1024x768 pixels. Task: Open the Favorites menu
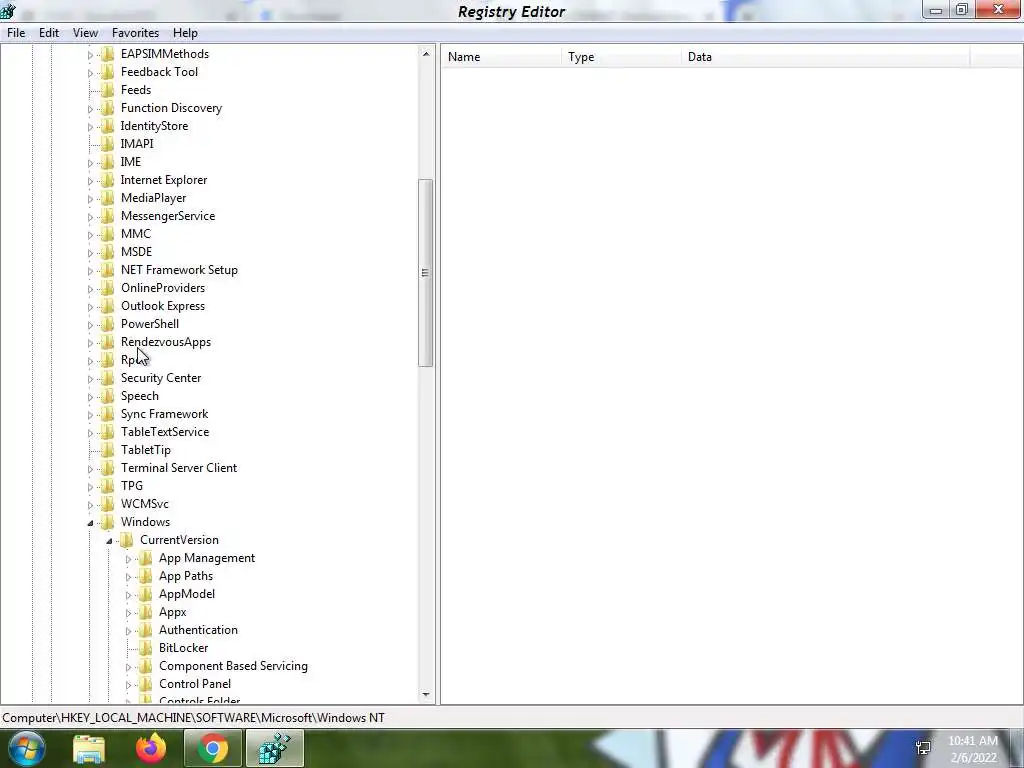(135, 33)
